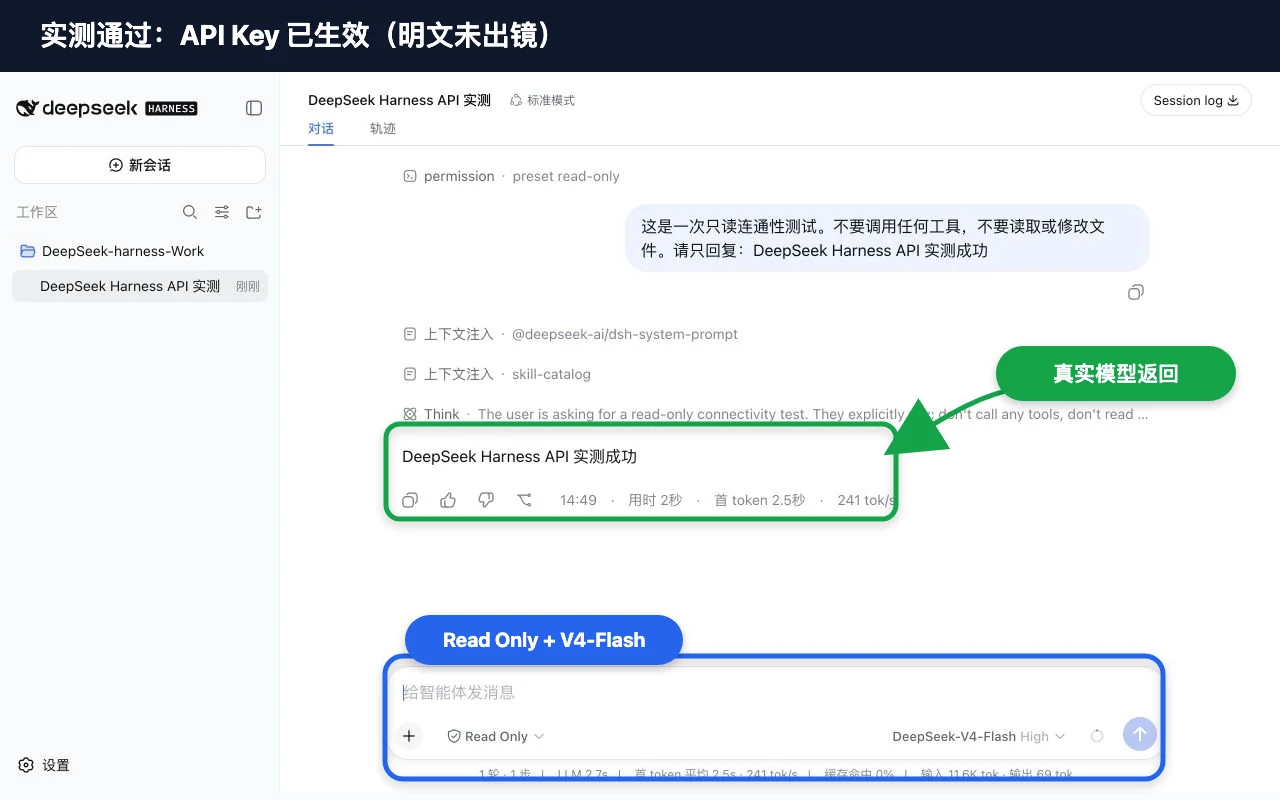The height and width of the screenshot is (800, 1280).
Task: Focus the 给智能体发消息 message input
Action: click(x=773, y=692)
